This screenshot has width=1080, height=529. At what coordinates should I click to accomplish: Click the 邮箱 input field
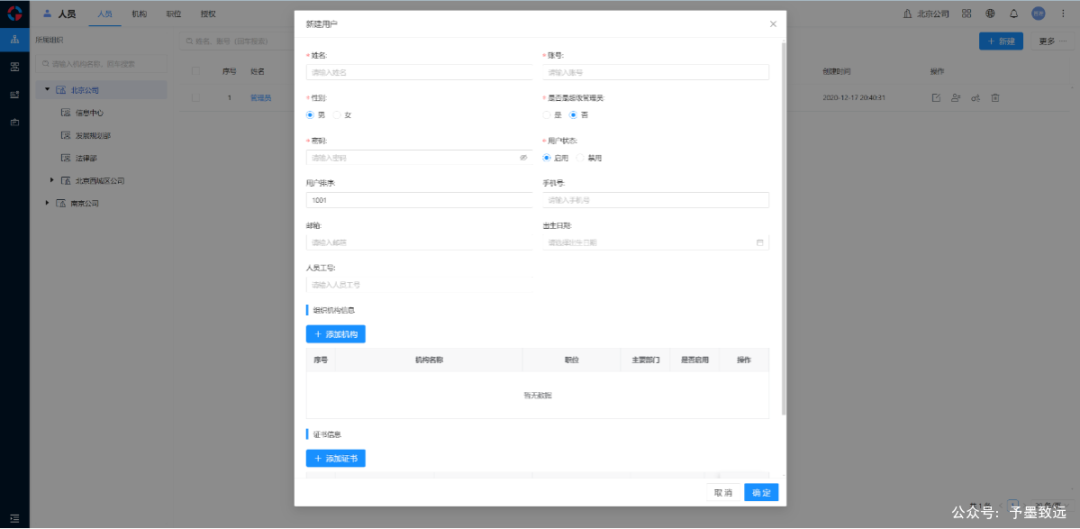click(419, 242)
